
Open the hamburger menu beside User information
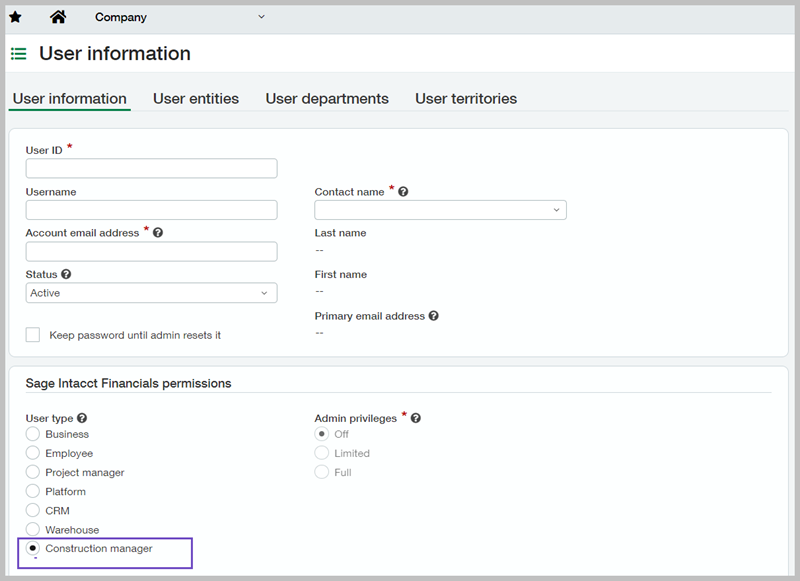(x=18, y=54)
